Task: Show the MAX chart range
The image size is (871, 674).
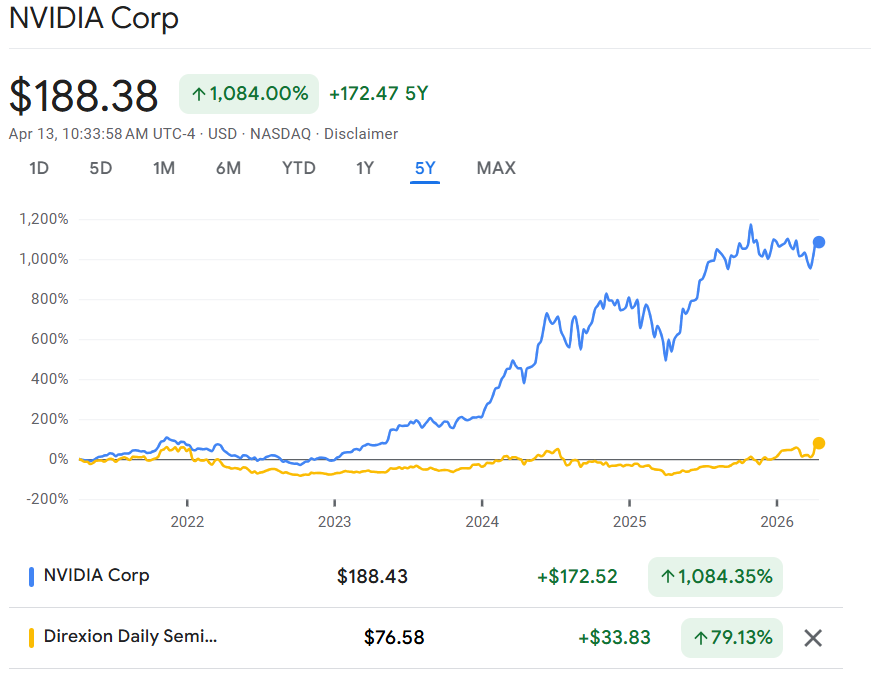Action: point(496,168)
